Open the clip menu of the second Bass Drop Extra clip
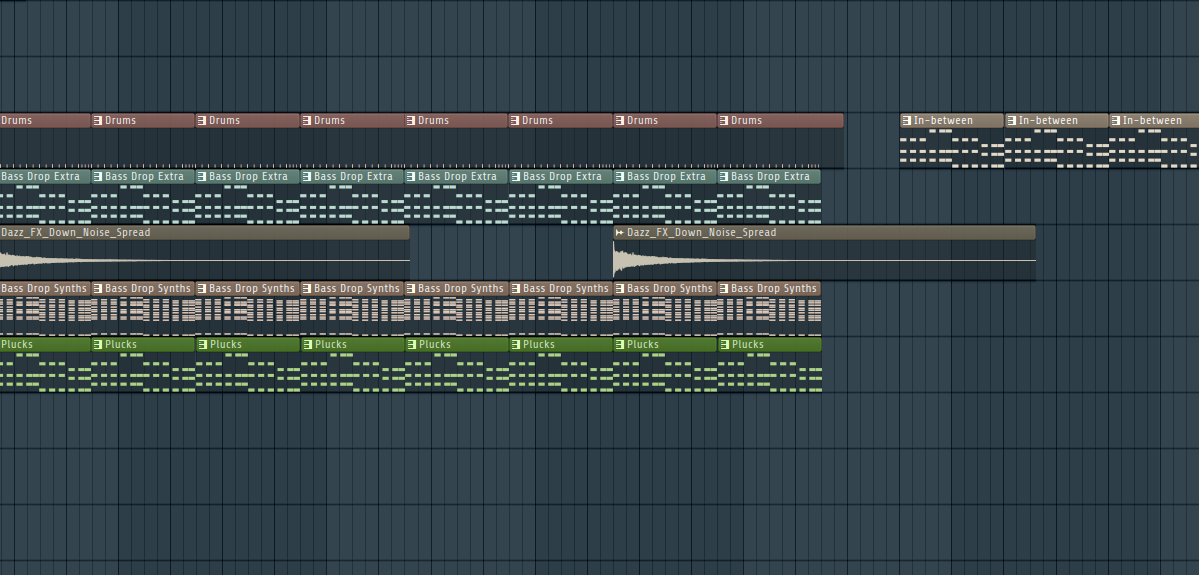This screenshot has width=1199, height=575. click(98, 177)
